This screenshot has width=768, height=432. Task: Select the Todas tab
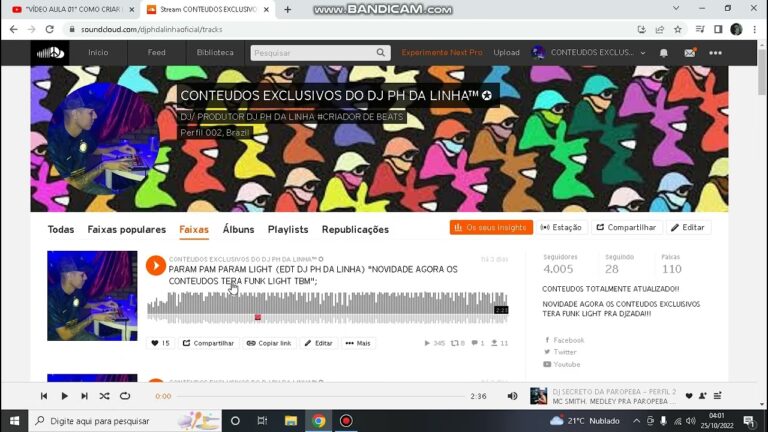(x=61, y=229)
